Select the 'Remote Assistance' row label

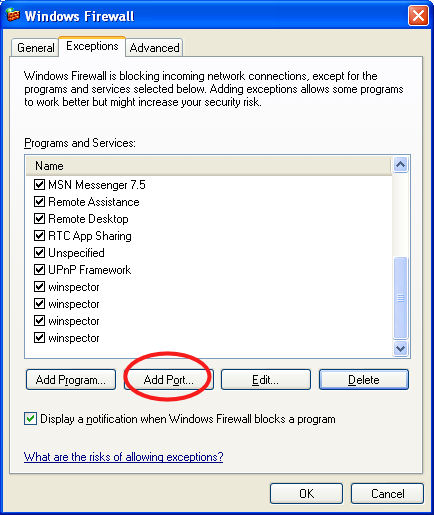(x=94, y=202)
